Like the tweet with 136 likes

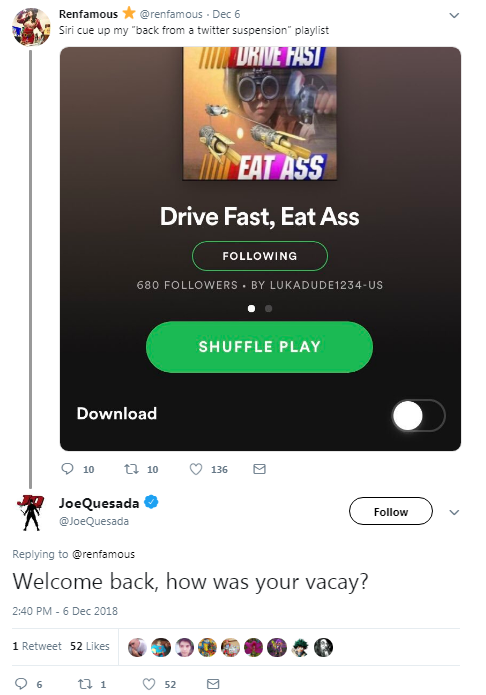tap(196, 469)
